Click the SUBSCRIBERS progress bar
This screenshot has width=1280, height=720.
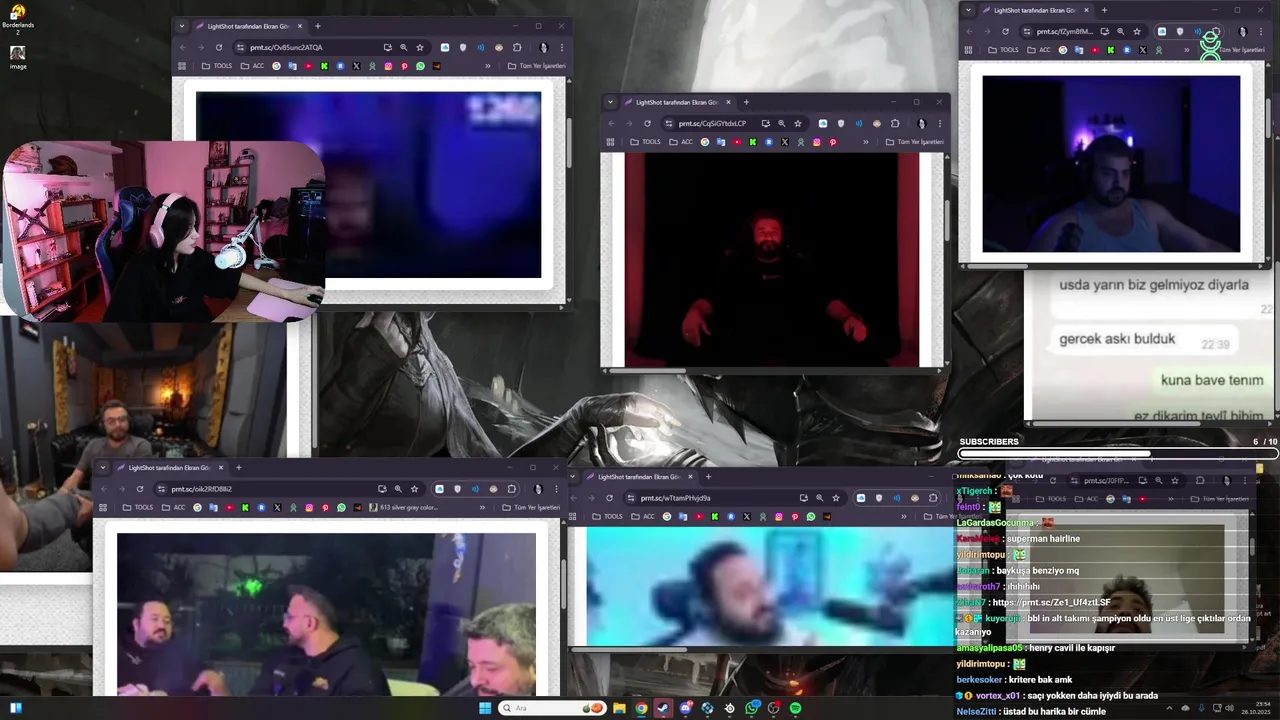1117,453
